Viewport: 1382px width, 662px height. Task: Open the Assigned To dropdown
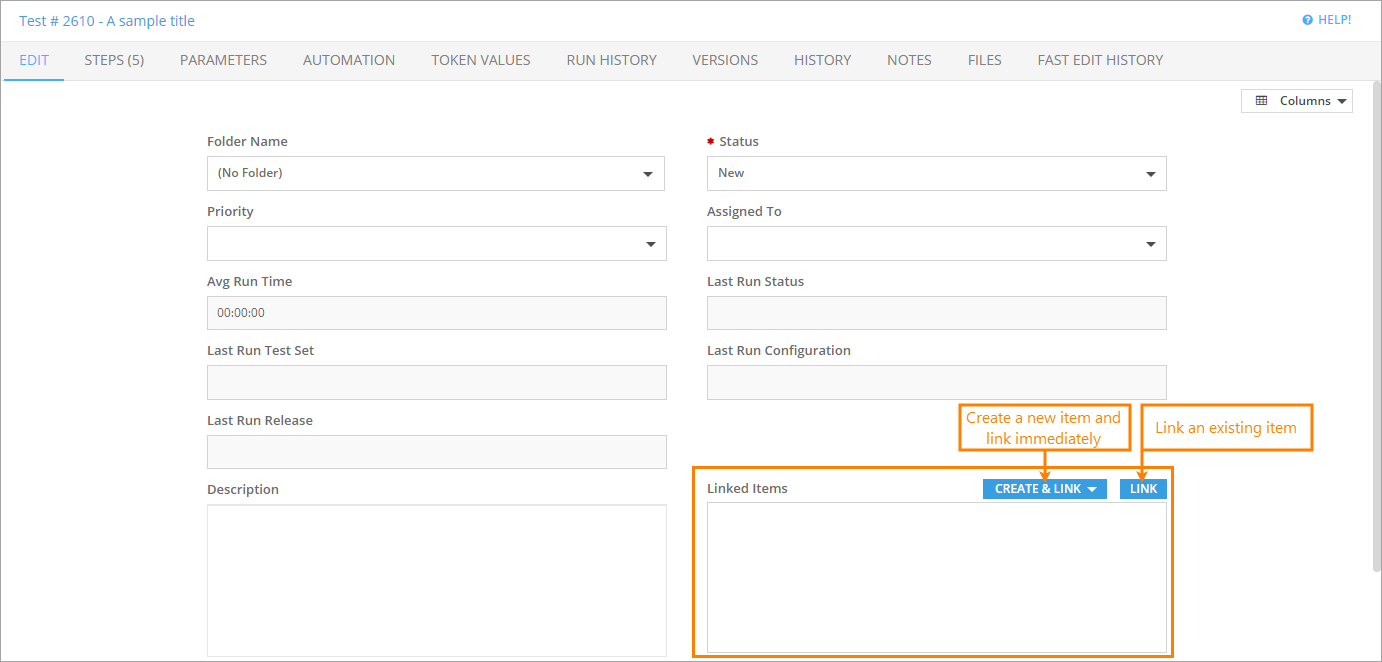(936, 243)
